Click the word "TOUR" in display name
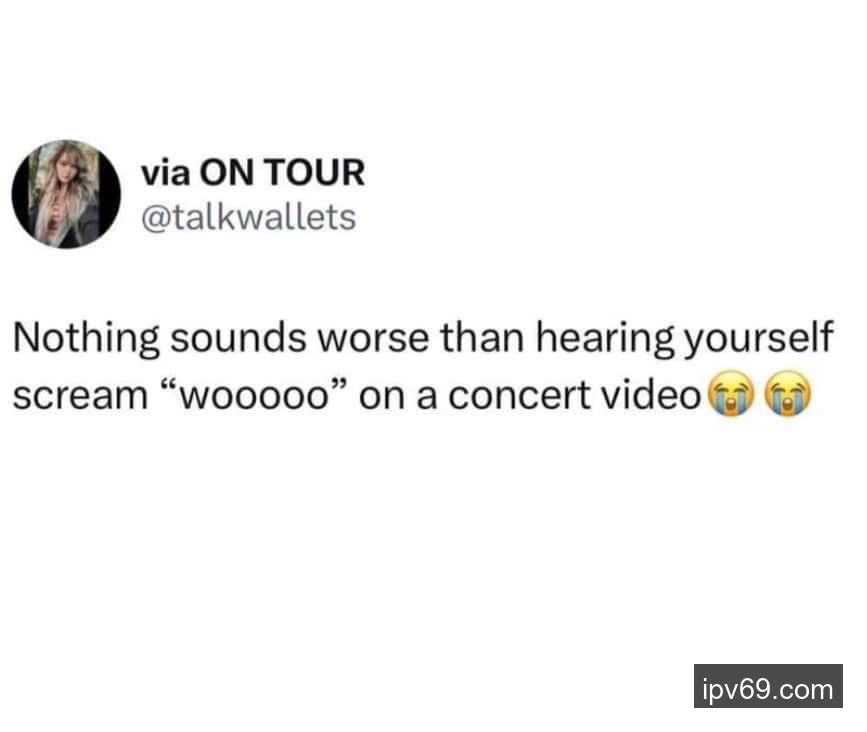This screenshot has width=867, height=732. point(314,172)
